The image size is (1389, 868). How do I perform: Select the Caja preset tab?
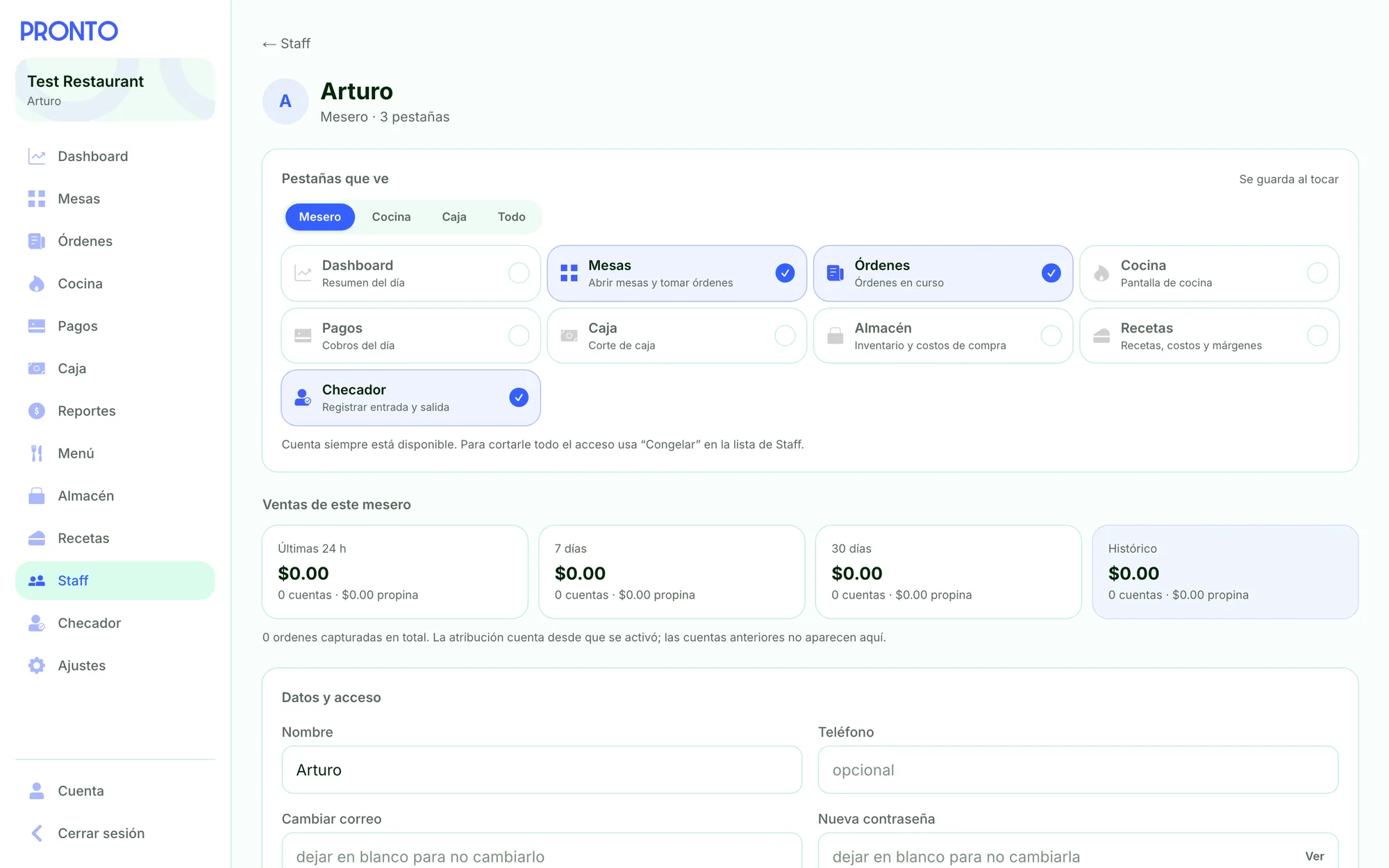pos(454,217)
